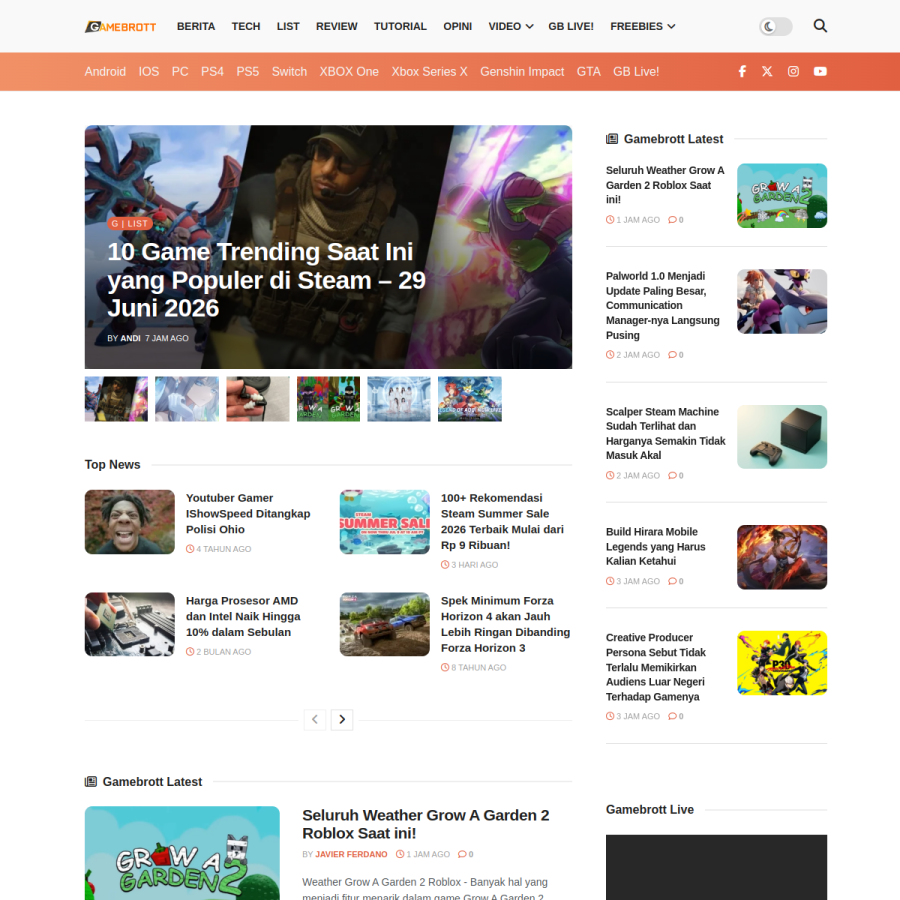Click the search magnifier icon
Image resolution: width=900 pixels, height=900 pixels.
pos(820,26)
